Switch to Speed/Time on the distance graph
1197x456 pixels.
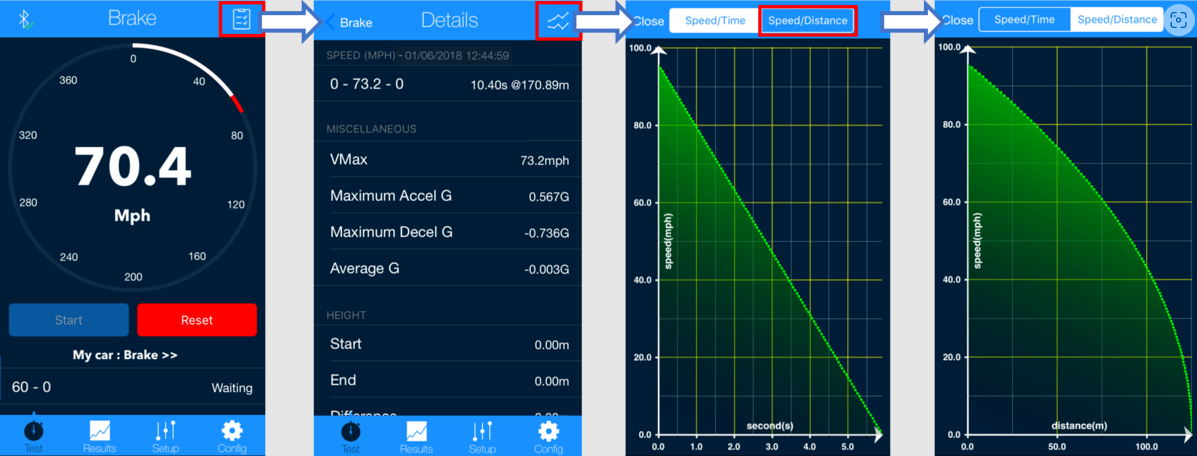tap(1024, 20)
